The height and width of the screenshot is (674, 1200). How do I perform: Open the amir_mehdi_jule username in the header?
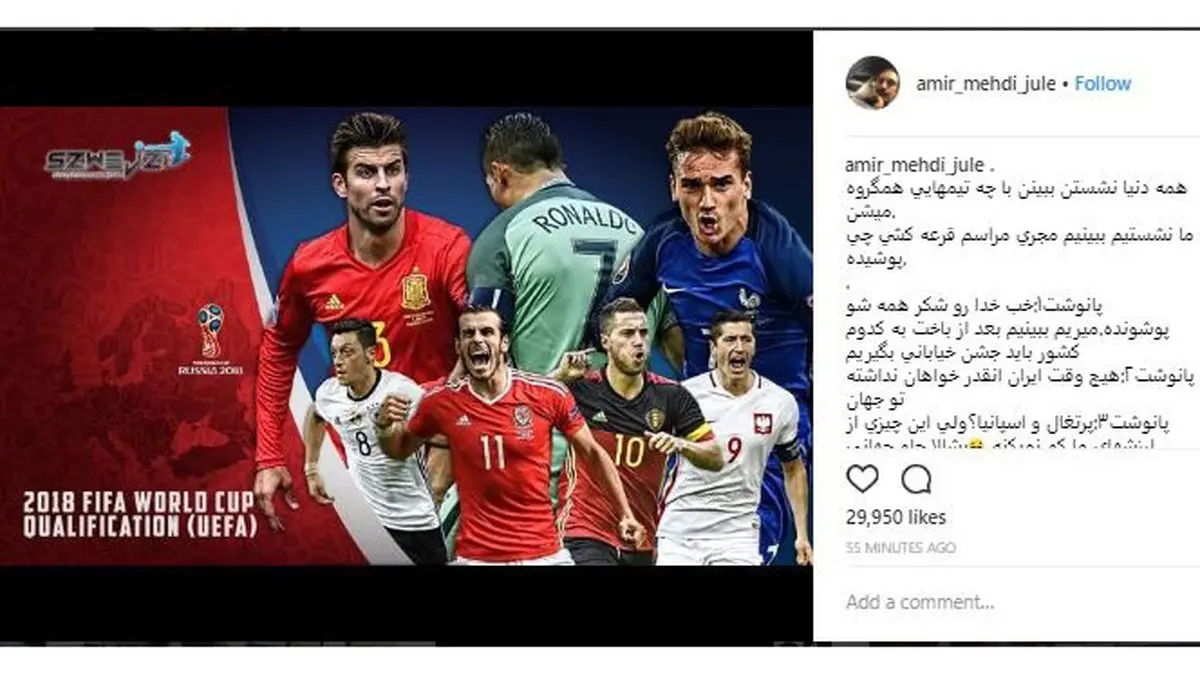[x=986, y=84]
